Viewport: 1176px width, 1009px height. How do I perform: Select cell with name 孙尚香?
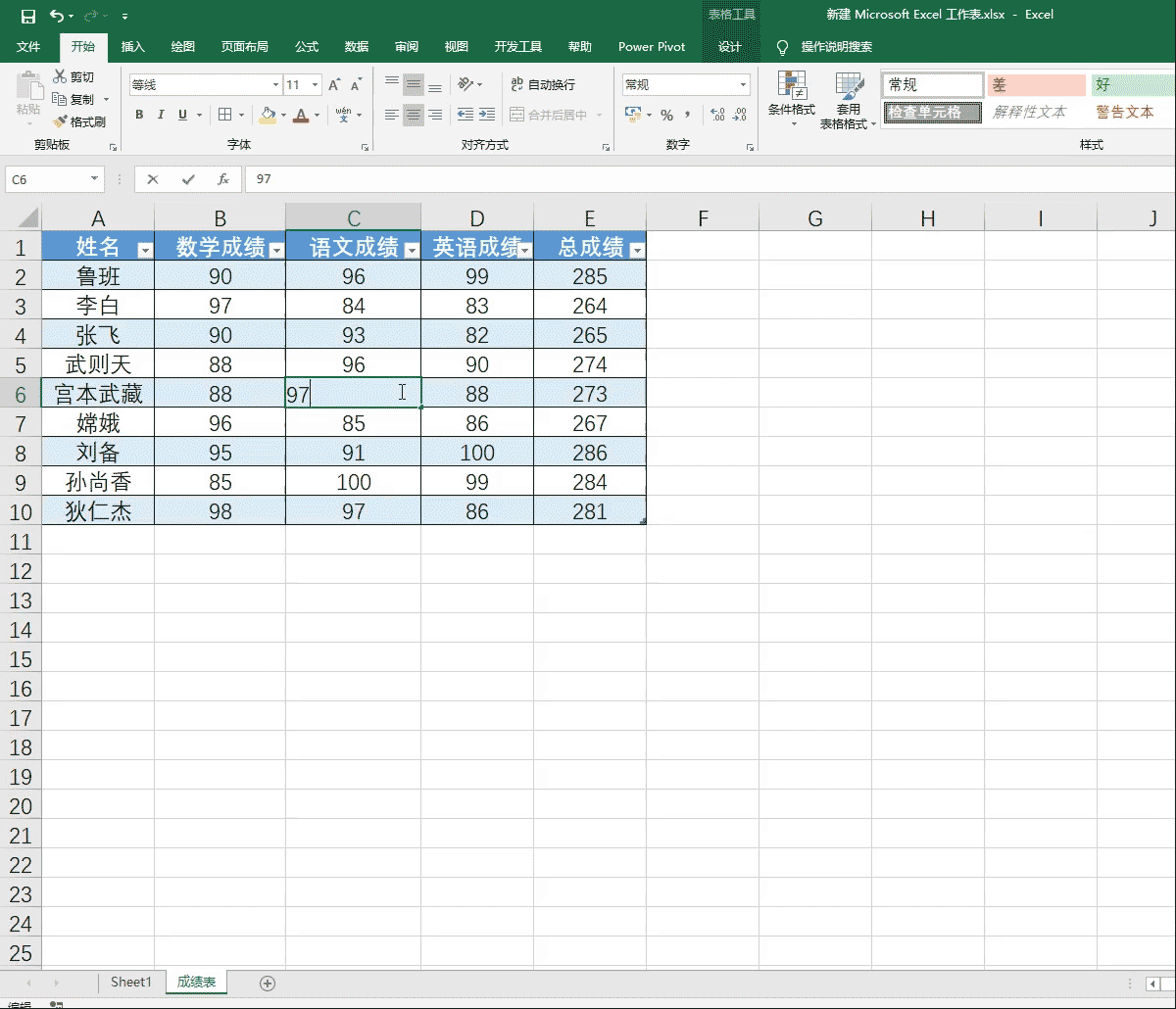pos(98,482)
